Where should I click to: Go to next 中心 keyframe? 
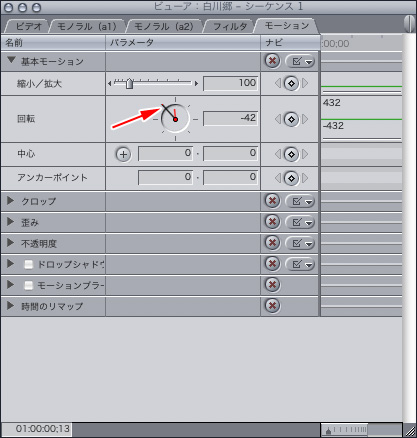[305, 154]
